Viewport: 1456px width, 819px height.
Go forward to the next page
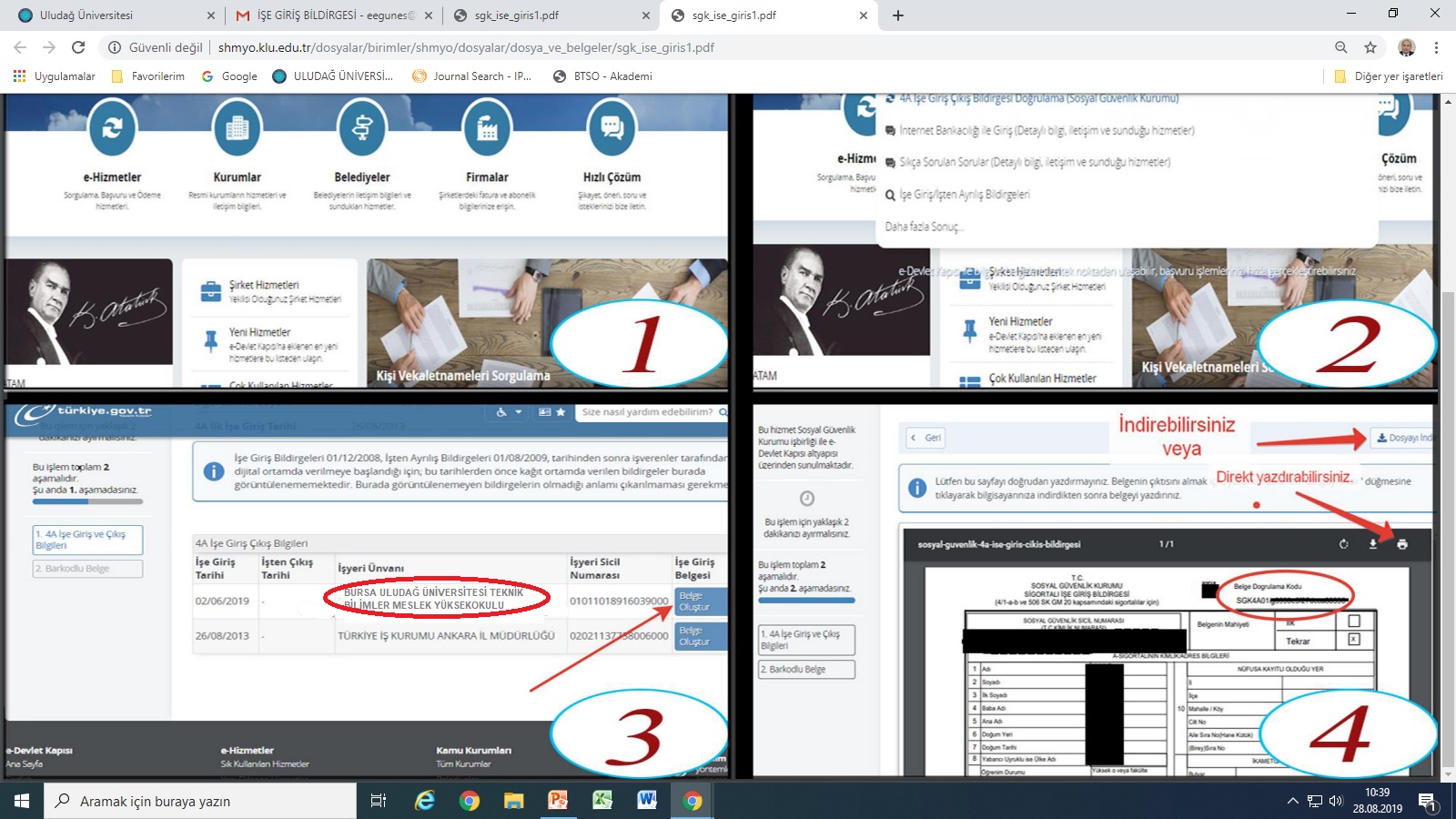(49, 47)
